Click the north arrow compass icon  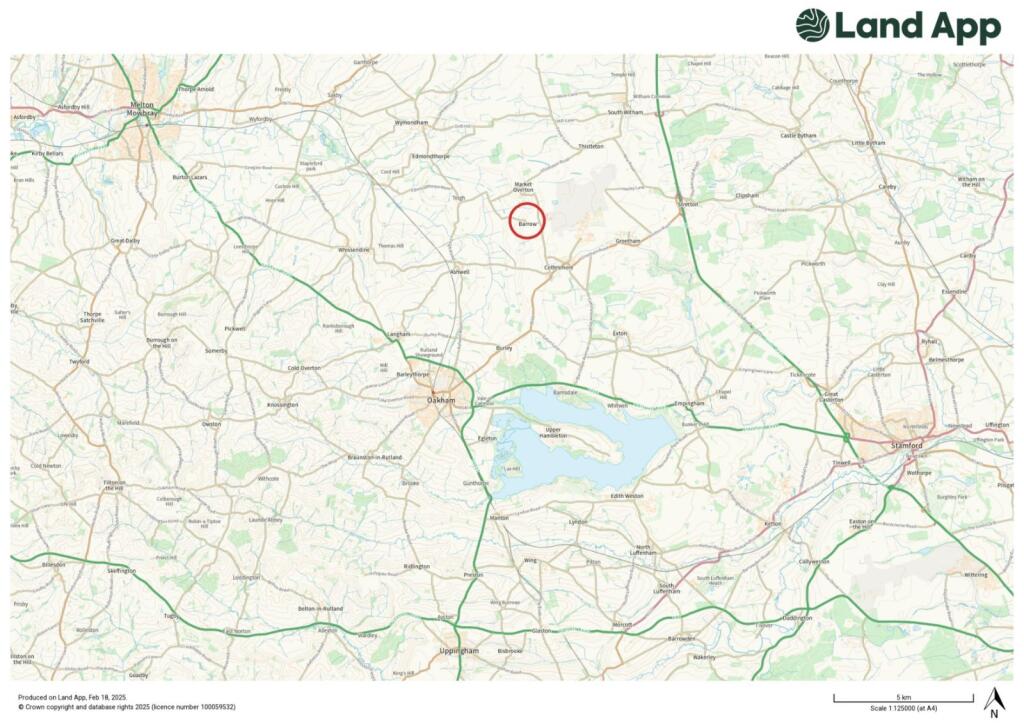point(994,702)
